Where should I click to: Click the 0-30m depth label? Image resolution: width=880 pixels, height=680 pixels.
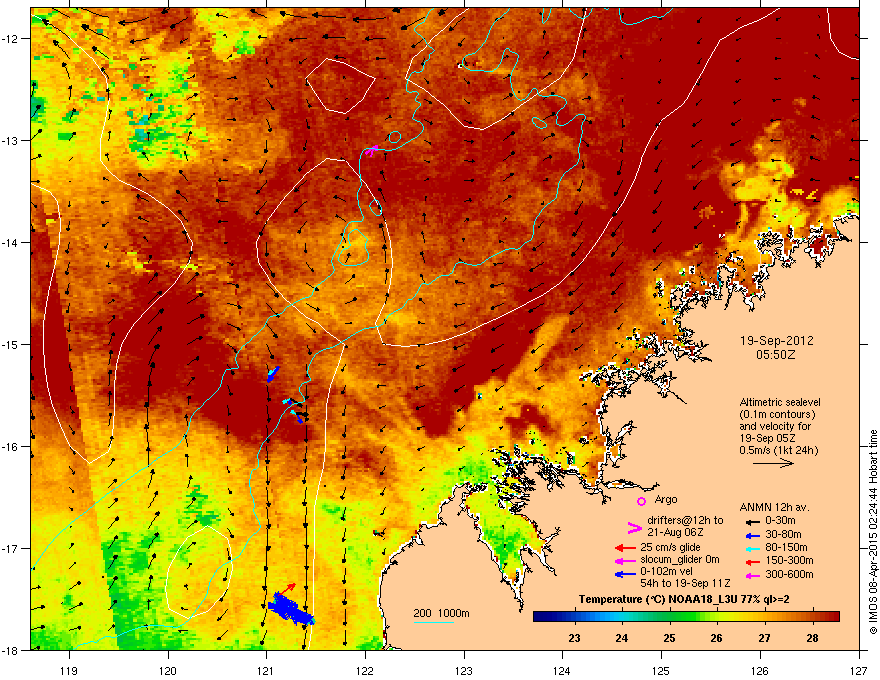tap(780, 521)
